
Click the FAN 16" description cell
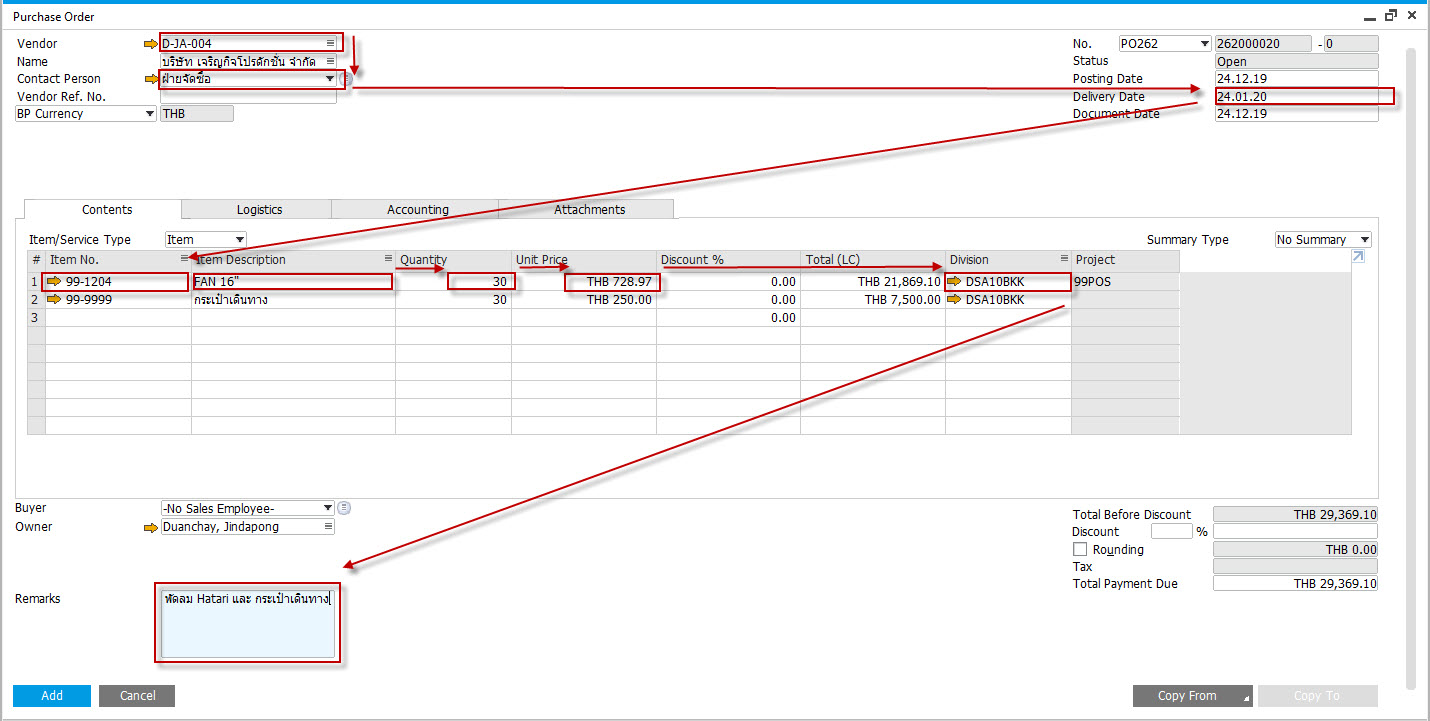click(x=294, y=282)
